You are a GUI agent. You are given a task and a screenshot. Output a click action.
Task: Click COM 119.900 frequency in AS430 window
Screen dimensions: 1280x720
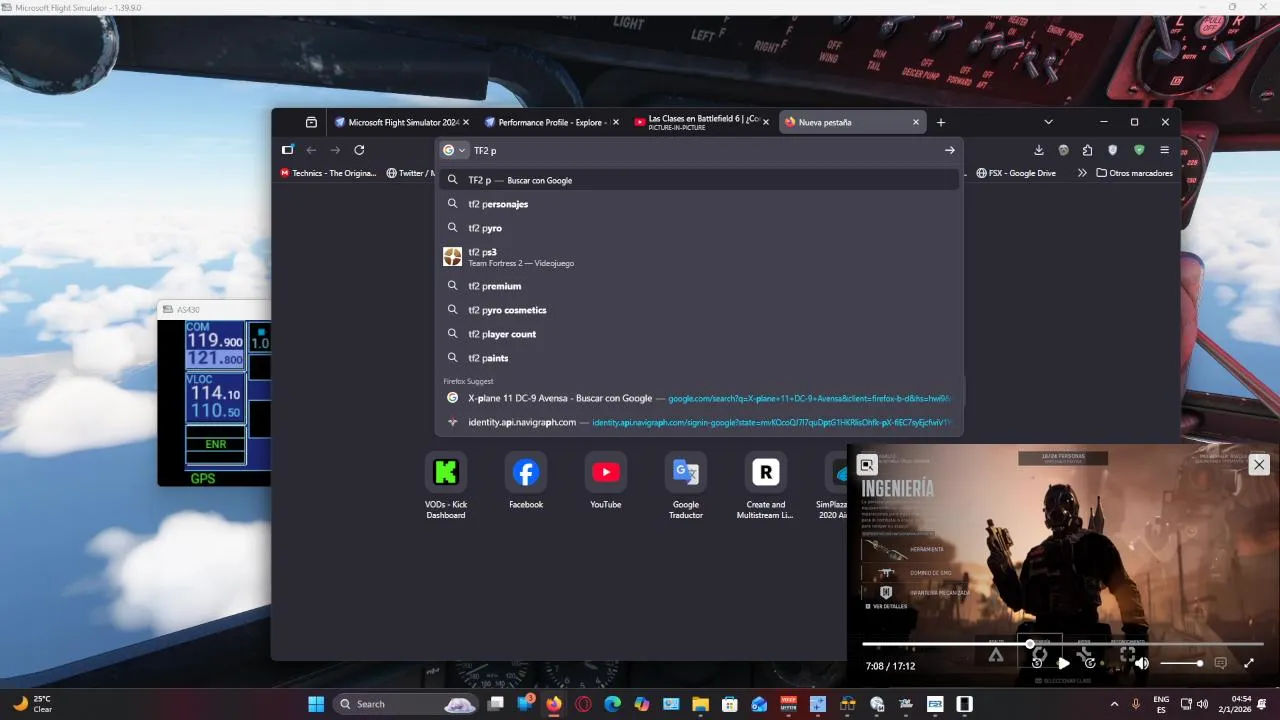click(x=216, y=341)
